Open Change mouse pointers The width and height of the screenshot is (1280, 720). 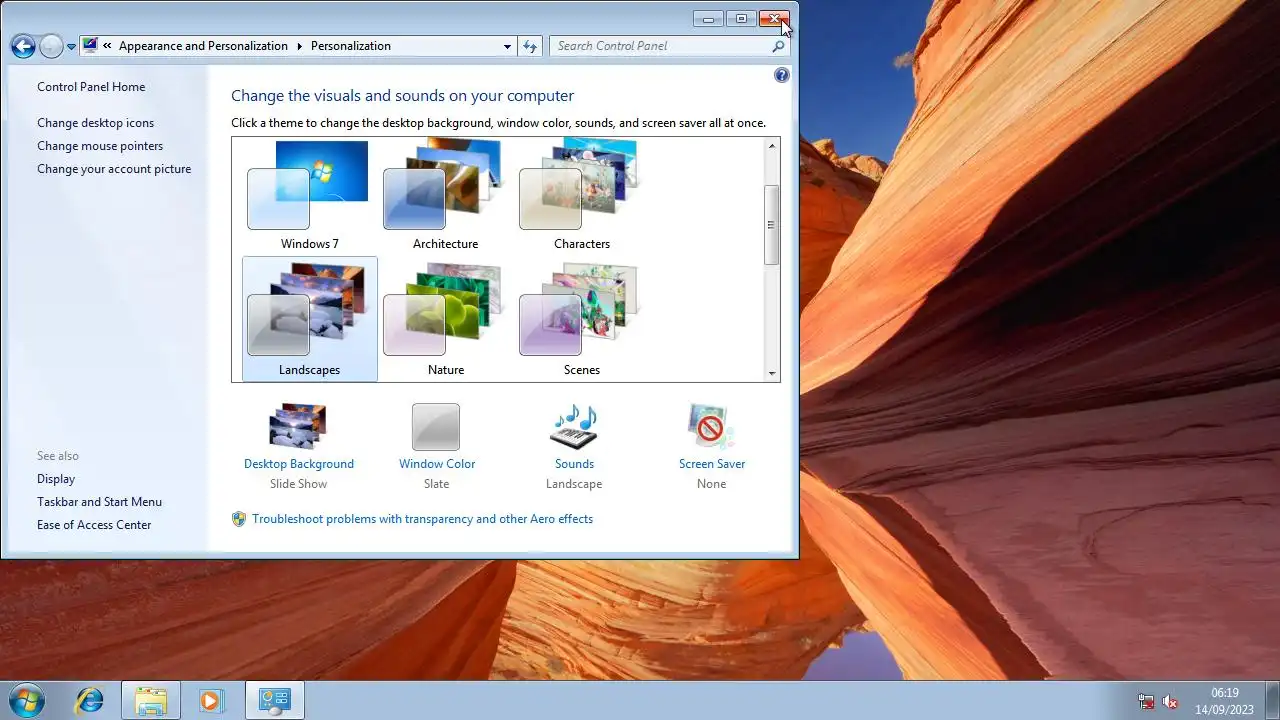100,146
